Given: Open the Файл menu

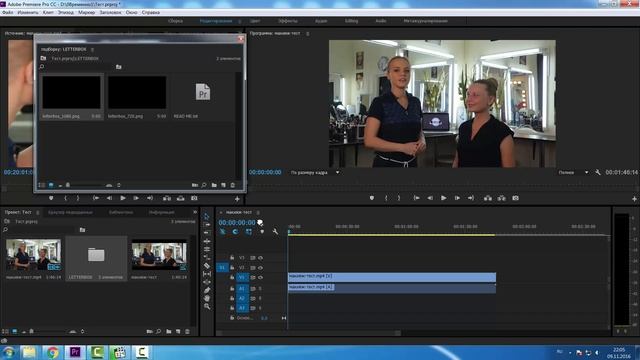Looking at the screenshot, I should (x=7, y=13).
